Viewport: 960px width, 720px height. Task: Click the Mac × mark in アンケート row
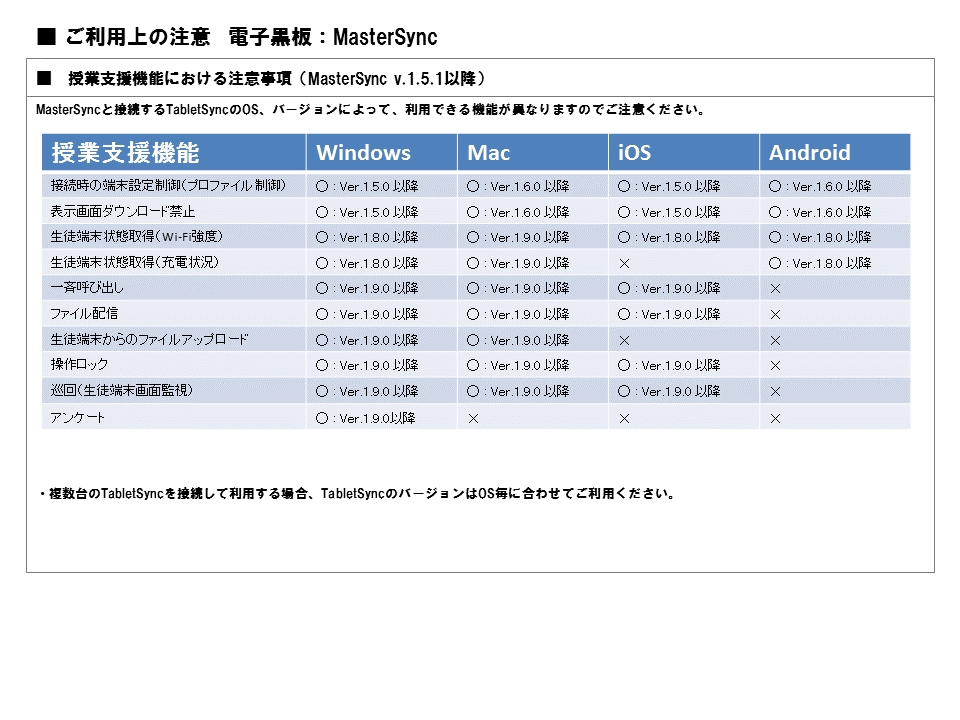(x=473, y=418)
